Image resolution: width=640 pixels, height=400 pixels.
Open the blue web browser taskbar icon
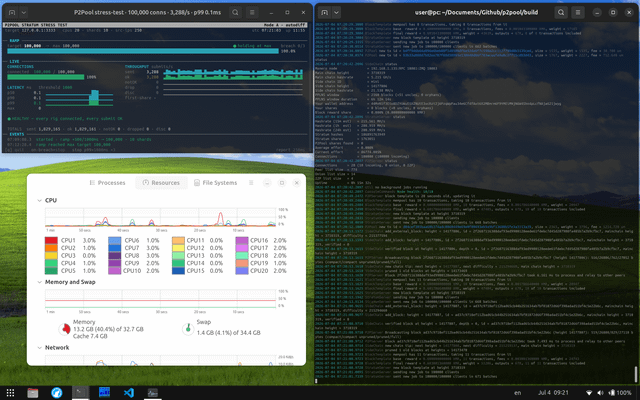click(x=57, y=393)
